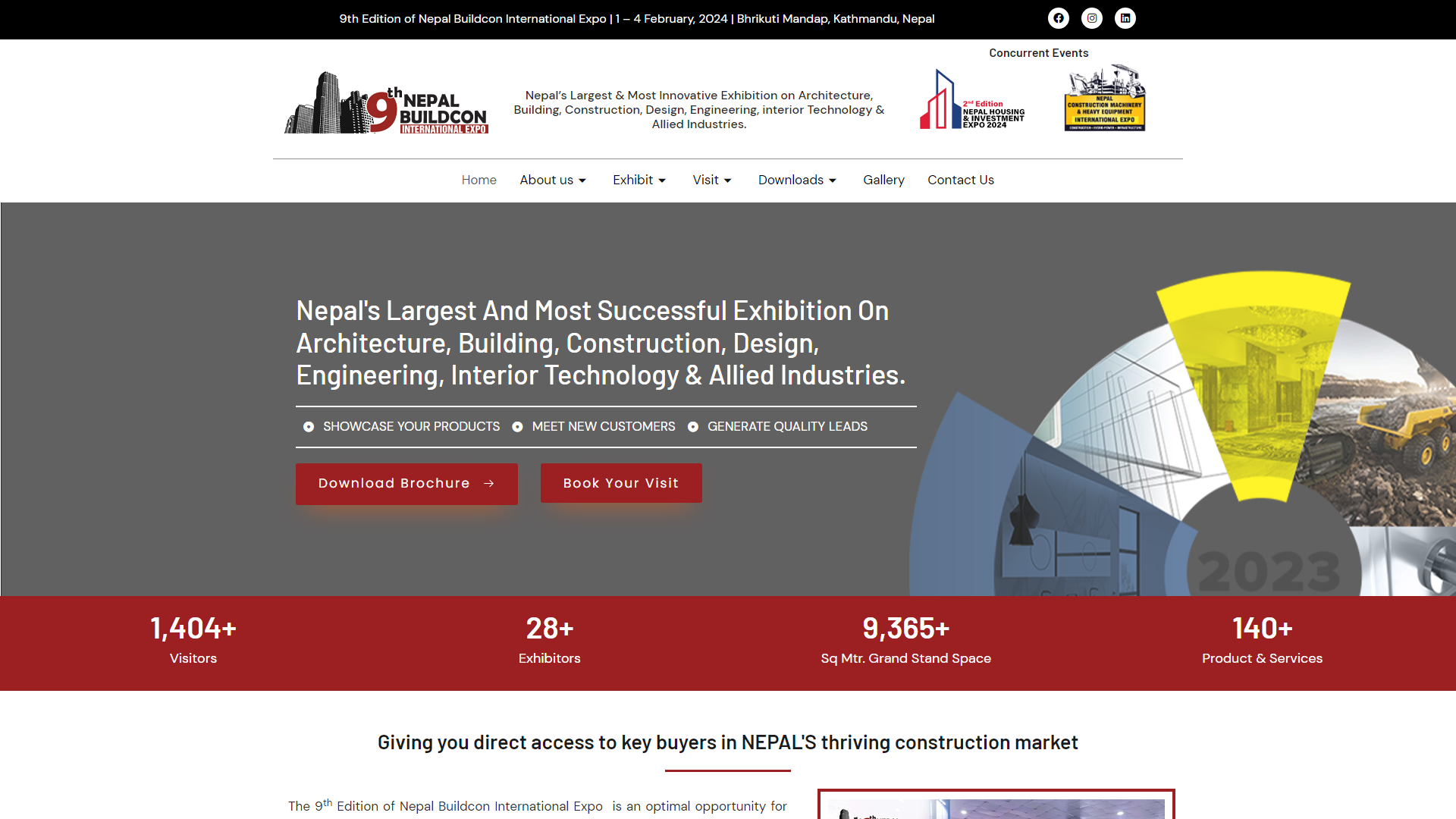Click the Concurrent Events heading
This screenshot has height=819, width=1456.
pyautogui.click(x=1039, y=53)
